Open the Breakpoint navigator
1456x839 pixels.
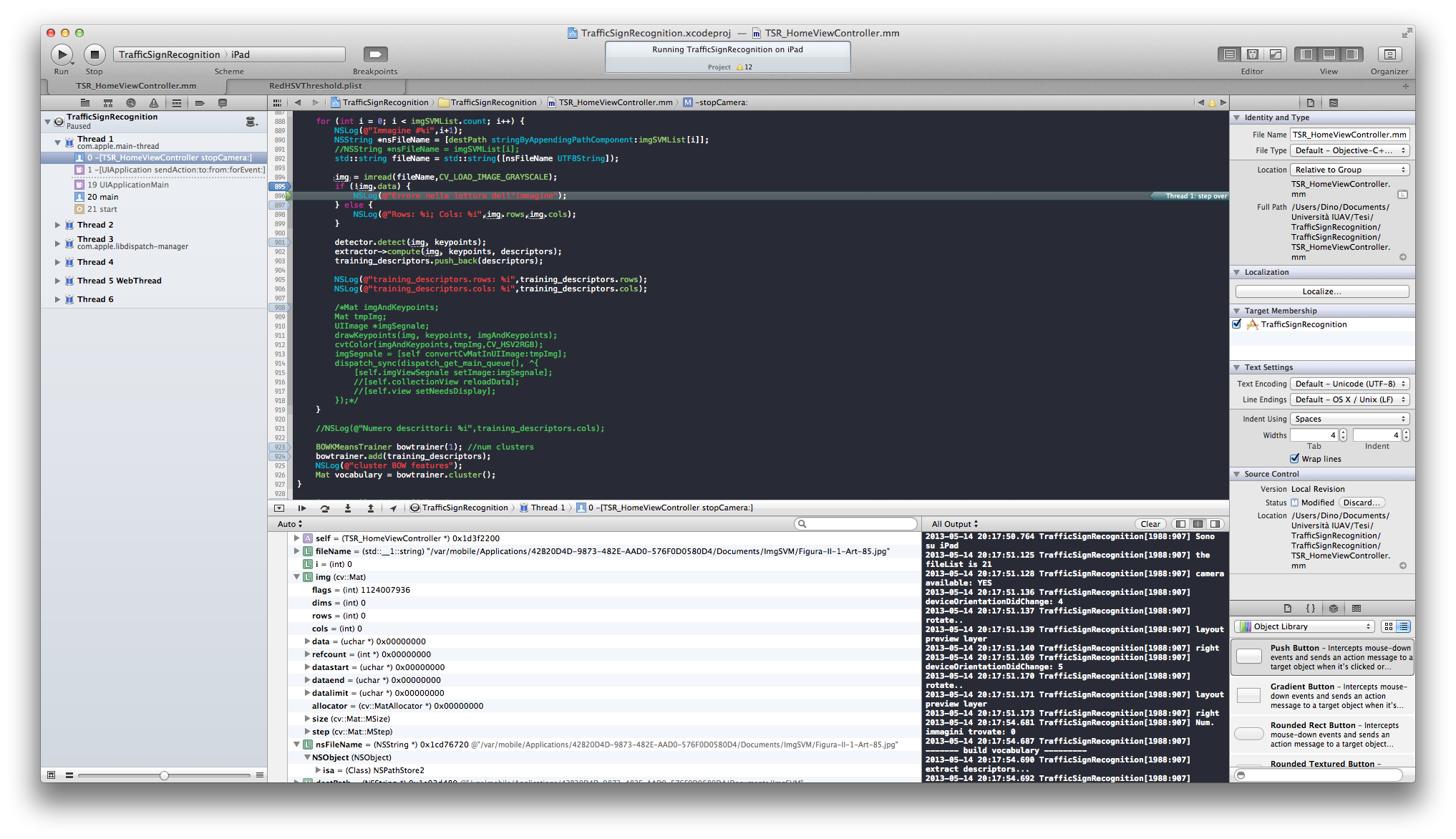click(200, 103)
